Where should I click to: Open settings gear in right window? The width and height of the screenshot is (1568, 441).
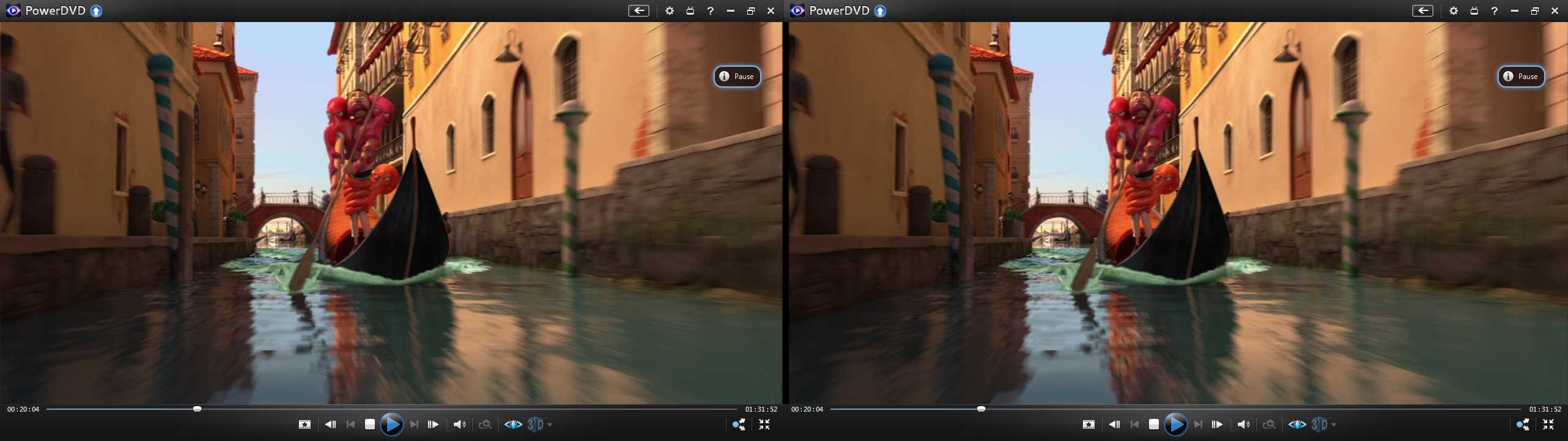(x=1453, y=10)
